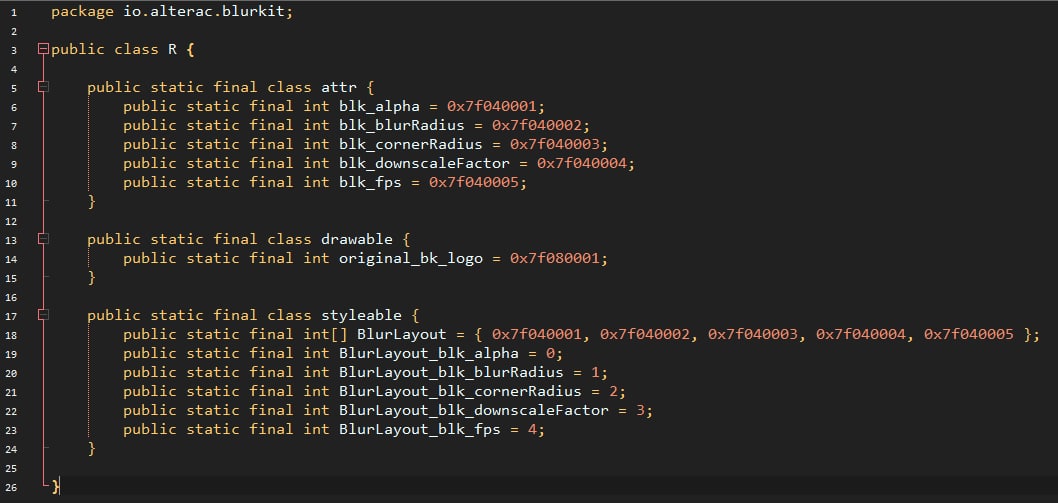This screenshot has height=503, width=1058.
Task: Click the BlurLayout array name on line 18
Action: 401,334
